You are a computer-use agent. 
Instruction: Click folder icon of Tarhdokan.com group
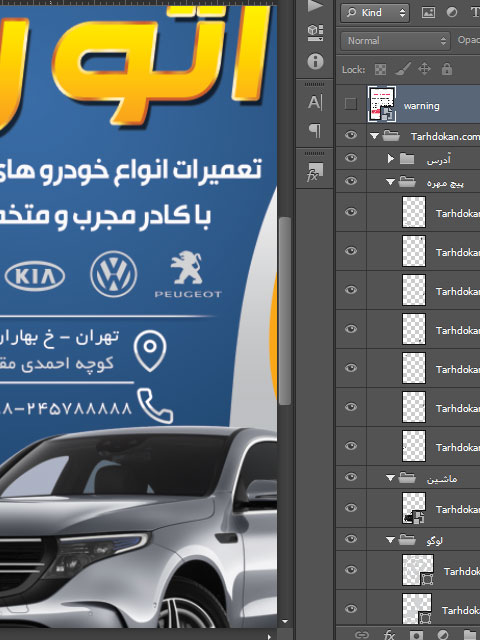coord(391,136)
